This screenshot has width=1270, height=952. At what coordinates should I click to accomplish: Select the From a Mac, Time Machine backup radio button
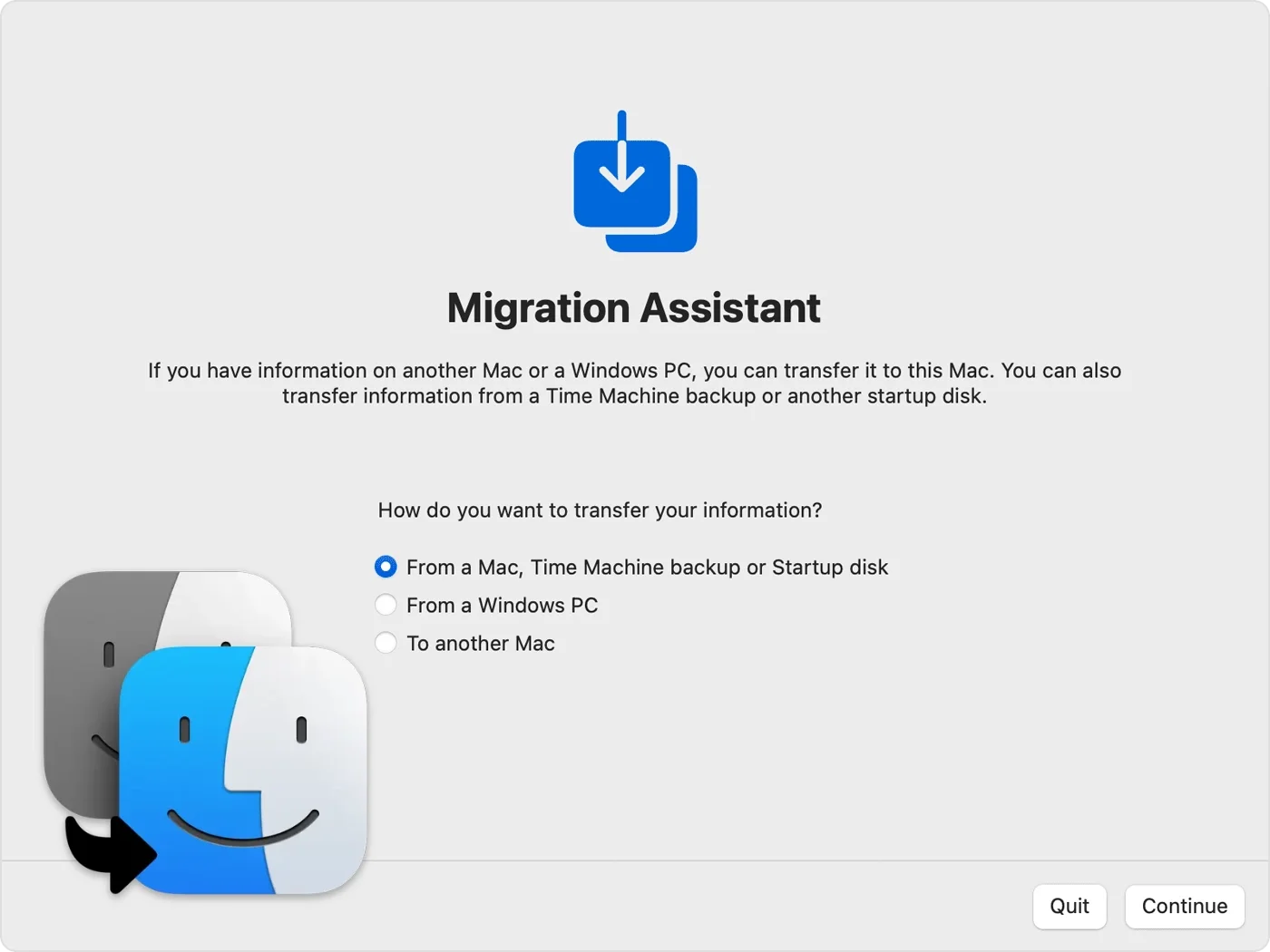[x=386, y=567]
